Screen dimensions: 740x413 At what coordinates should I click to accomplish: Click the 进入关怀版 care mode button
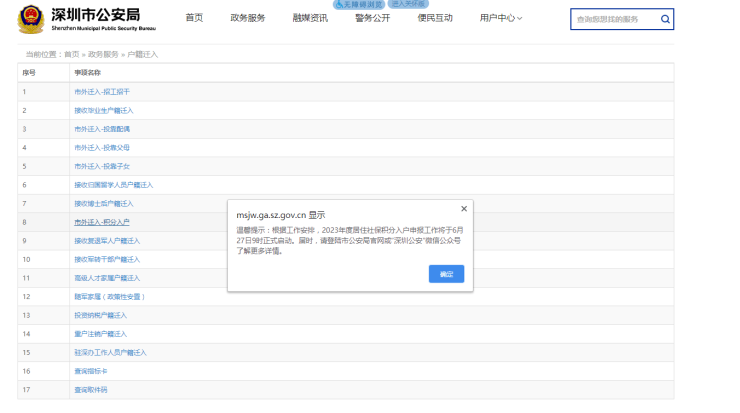point(409,4)
